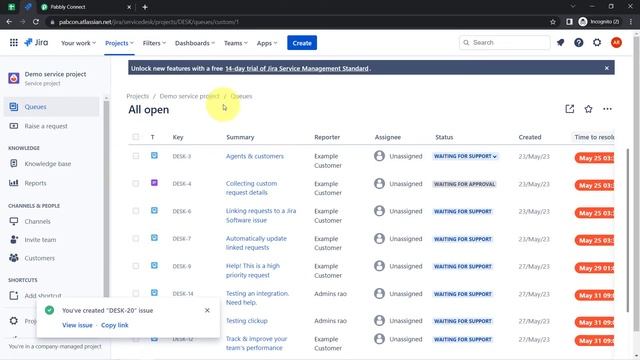This screenshot has height=360, width=640.
Task: Click the issue list vertical scrollbar
Action: coord(628,231)
